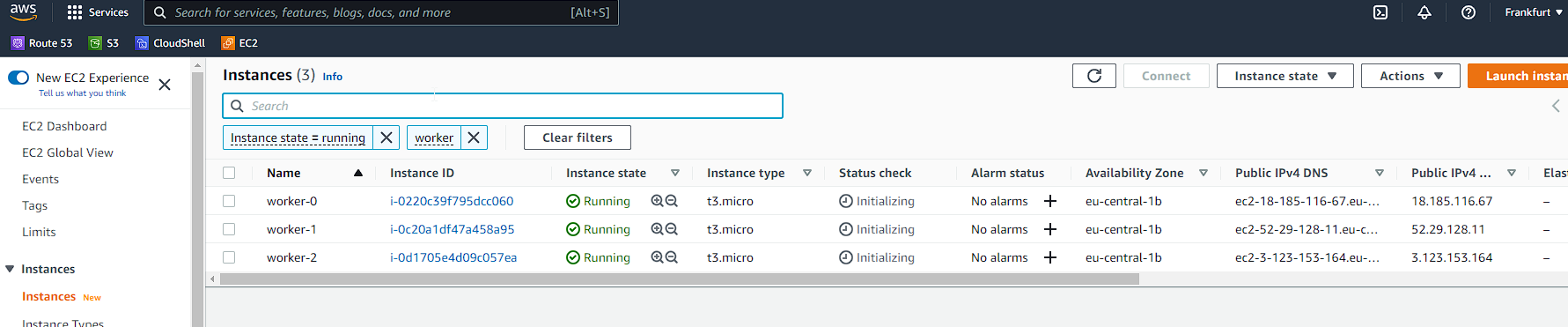
Task: Add alarm for worker-0
Action: (1050, 201)
